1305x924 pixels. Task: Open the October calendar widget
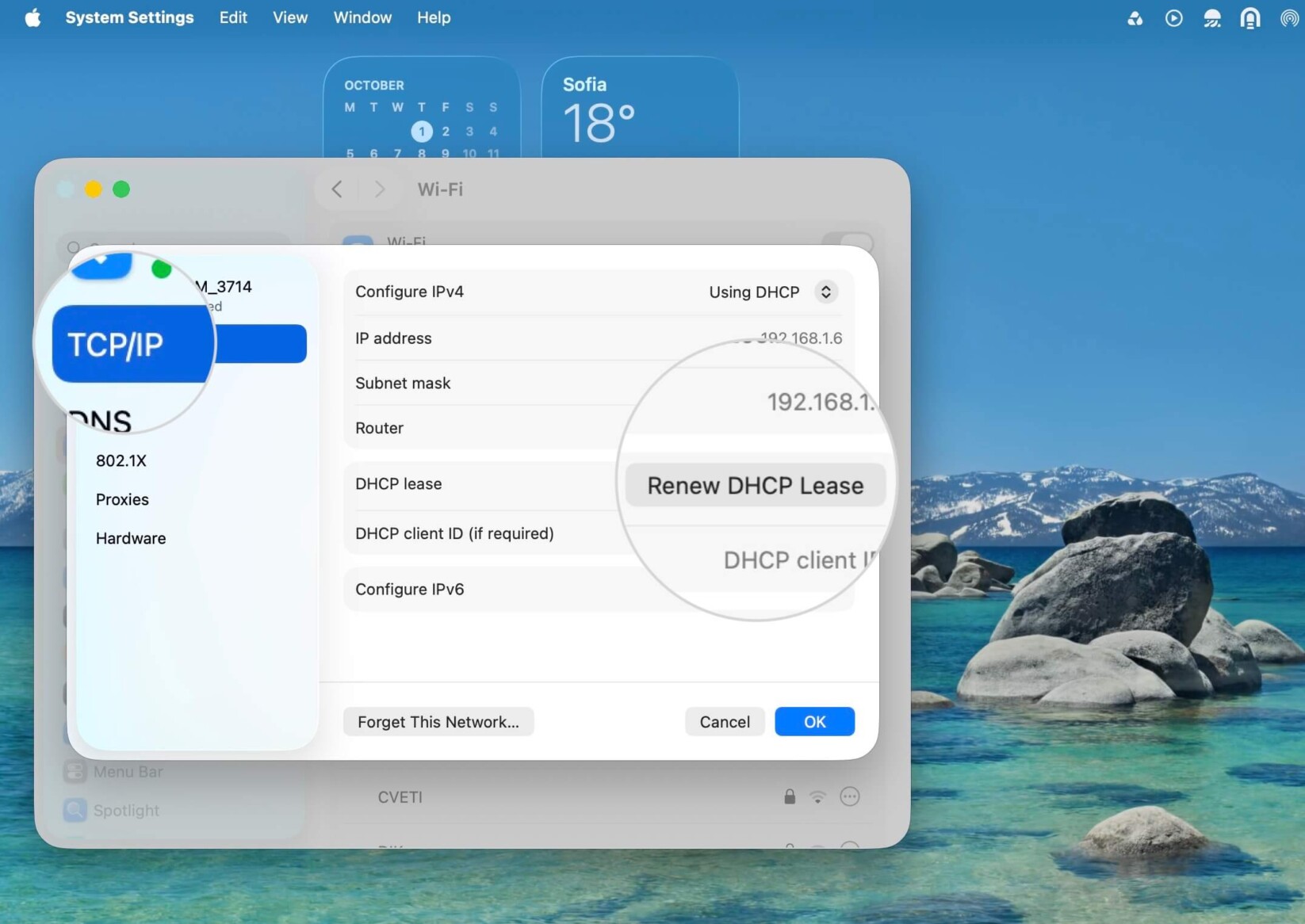click(422, 107)
